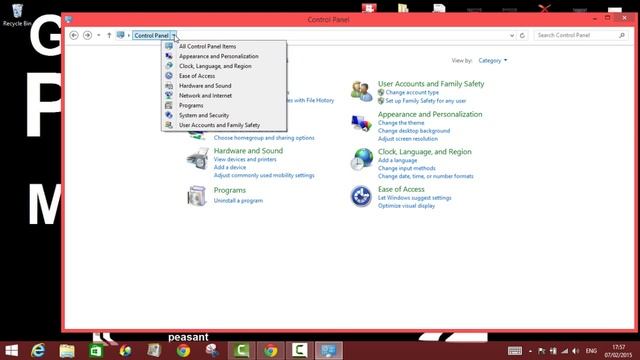Open the Clock, Language, and Region globe icon
This screenshot has width=640, height=360.
362,159
